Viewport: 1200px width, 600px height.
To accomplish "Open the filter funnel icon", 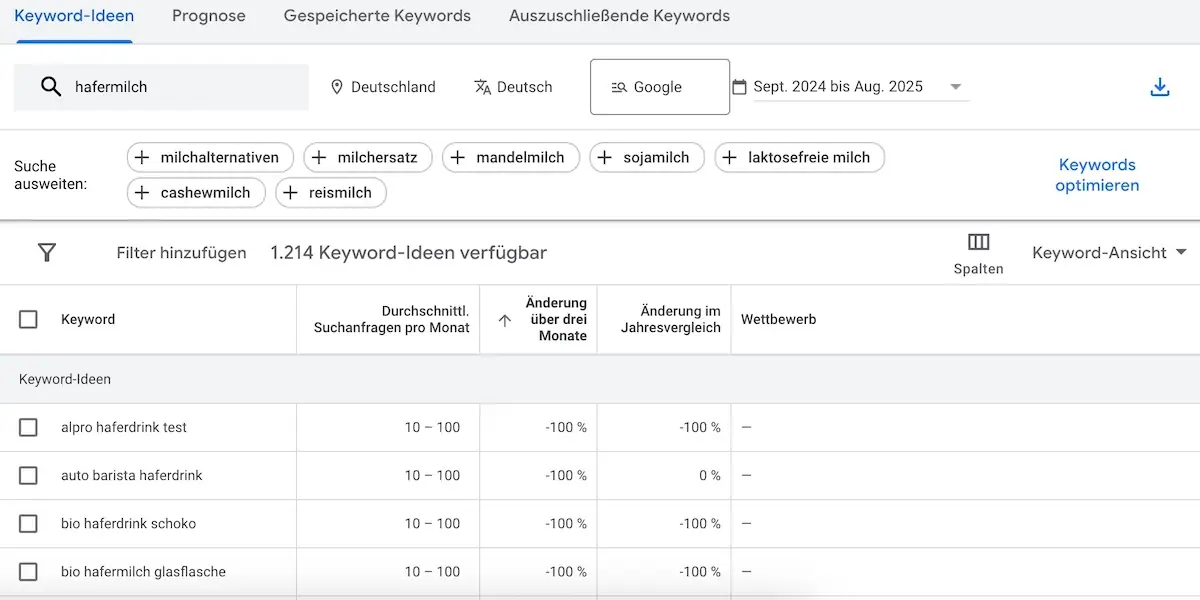I will coord(46,253).
